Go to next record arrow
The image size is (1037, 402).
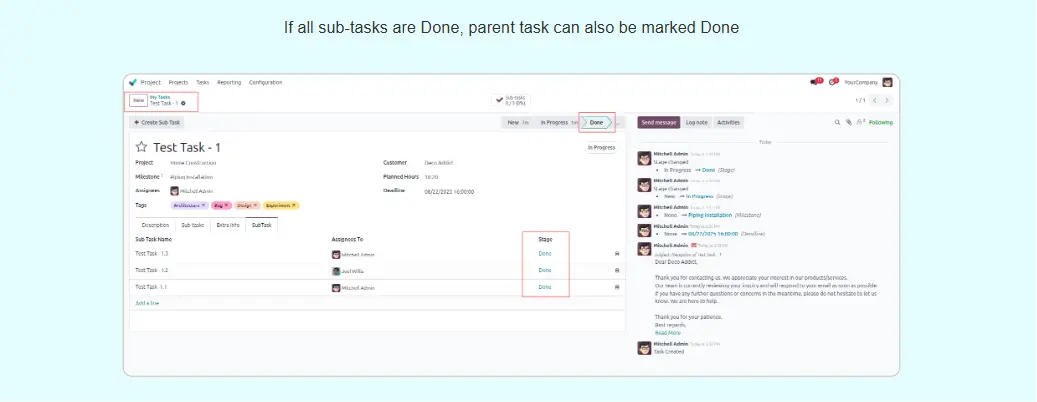click(887, 101)
